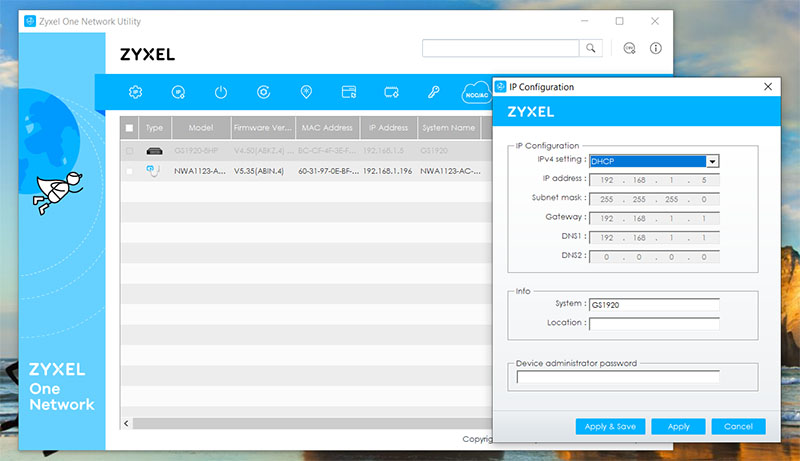Click the main window search field

click(x=501, y=48)
